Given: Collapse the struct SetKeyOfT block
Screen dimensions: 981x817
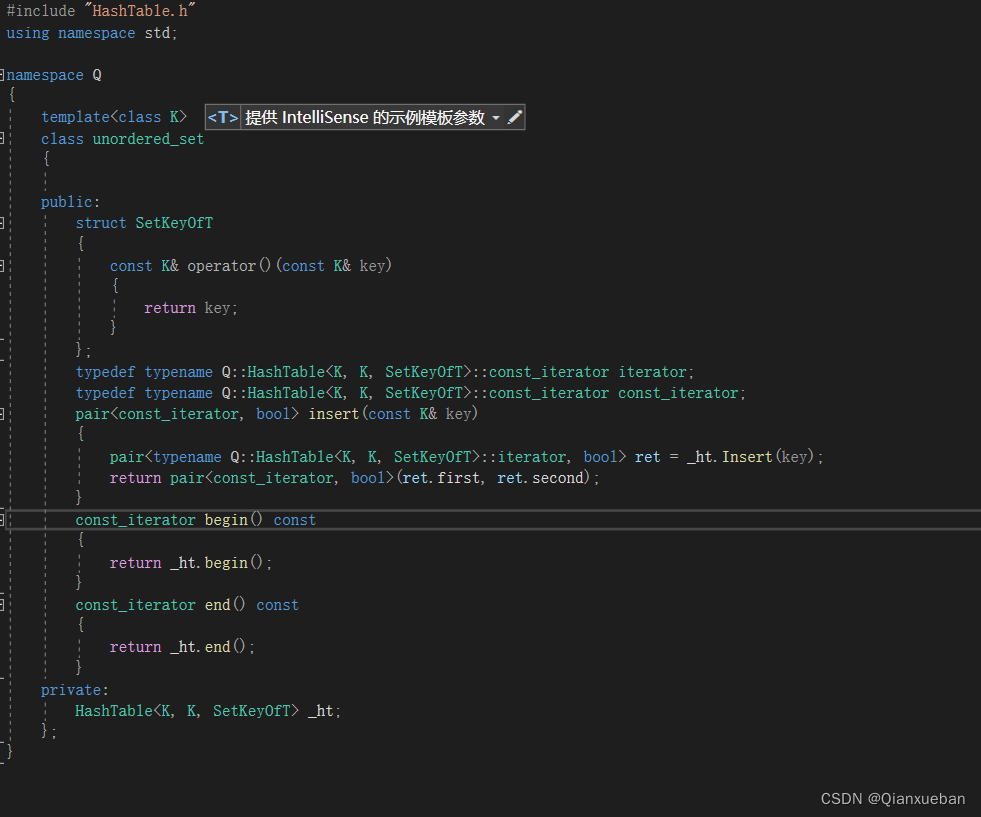Looking at the screenshot, I should coord(4,223).
